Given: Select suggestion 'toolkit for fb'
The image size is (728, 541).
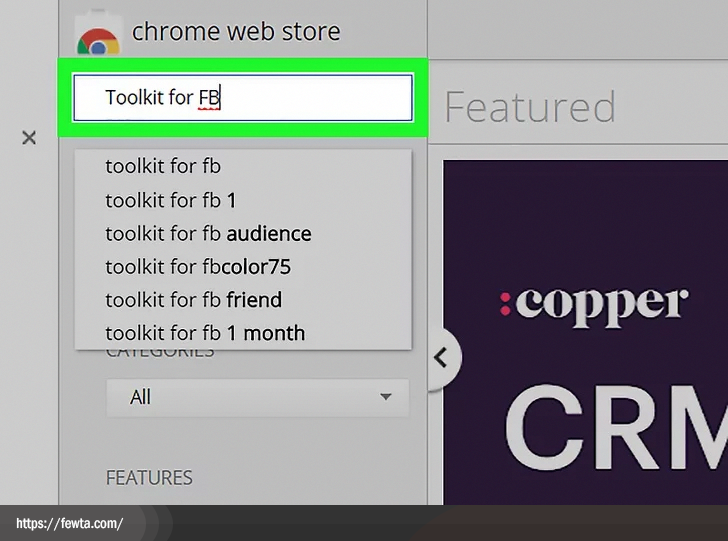Looking at the screenshot, I should click(243, 166).
